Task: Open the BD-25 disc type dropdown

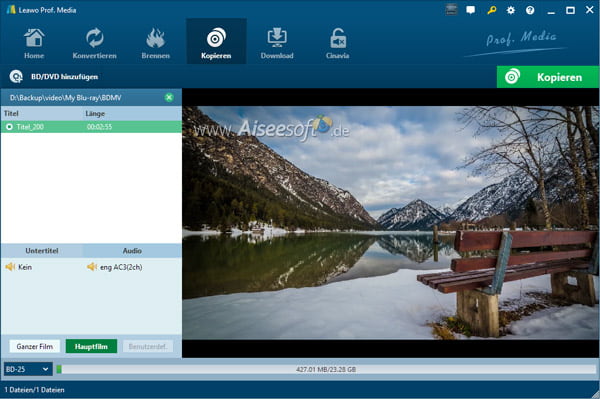Action: tap(28, 369)
